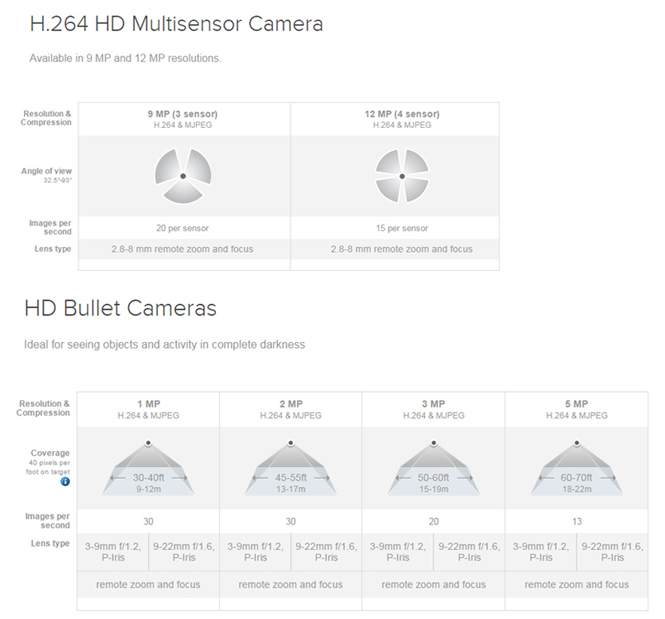Select the 45-55ft coverage diagram

[290, 468]
